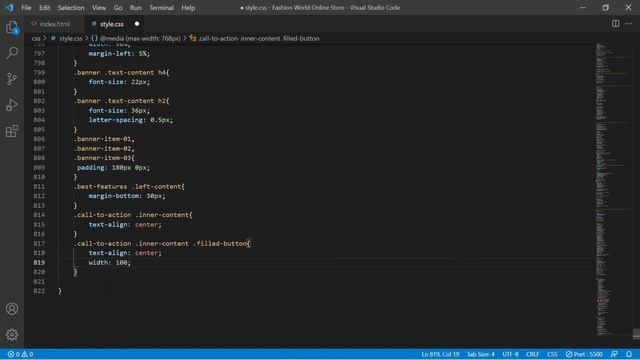Open the Run menu

tap(136, 7)
